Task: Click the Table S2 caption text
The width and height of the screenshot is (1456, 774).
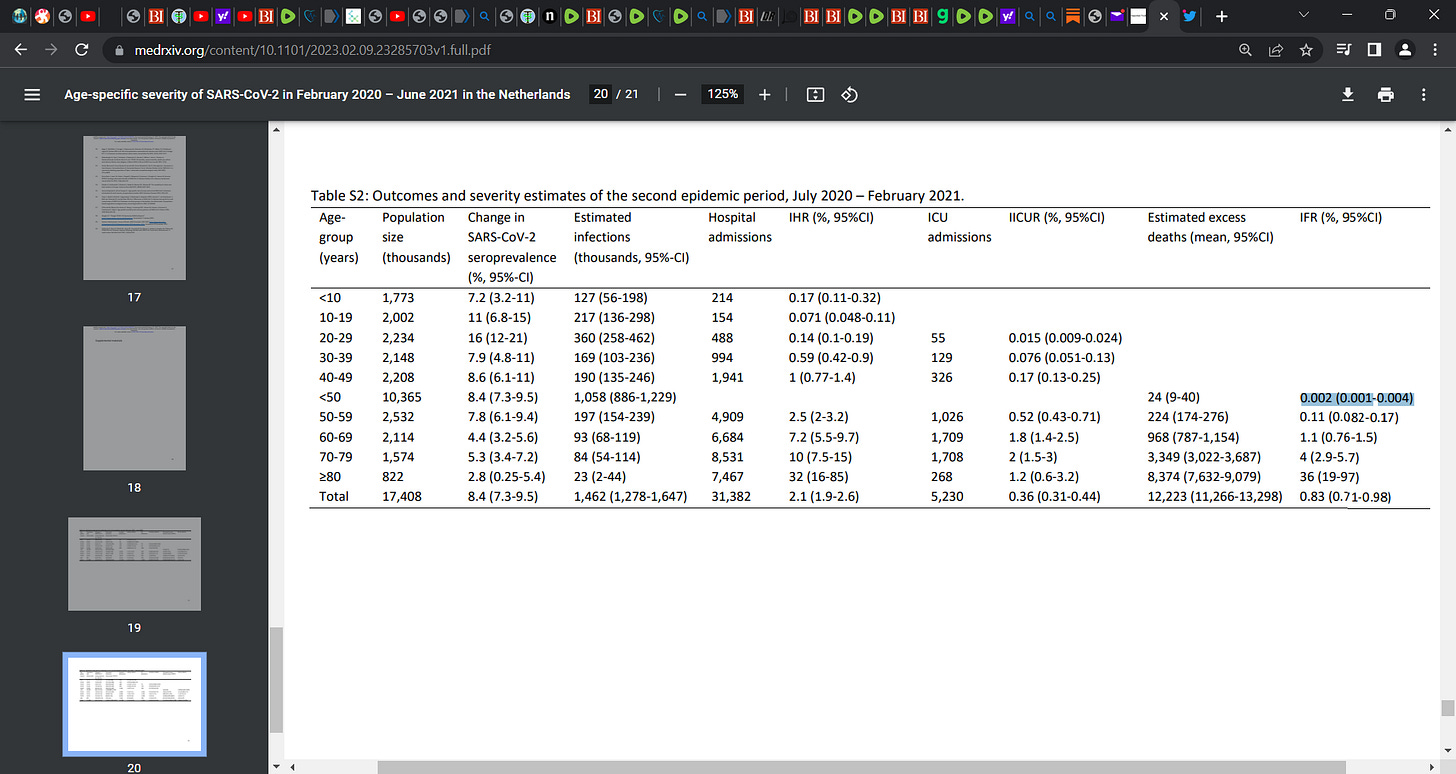Action: [638, 196]
